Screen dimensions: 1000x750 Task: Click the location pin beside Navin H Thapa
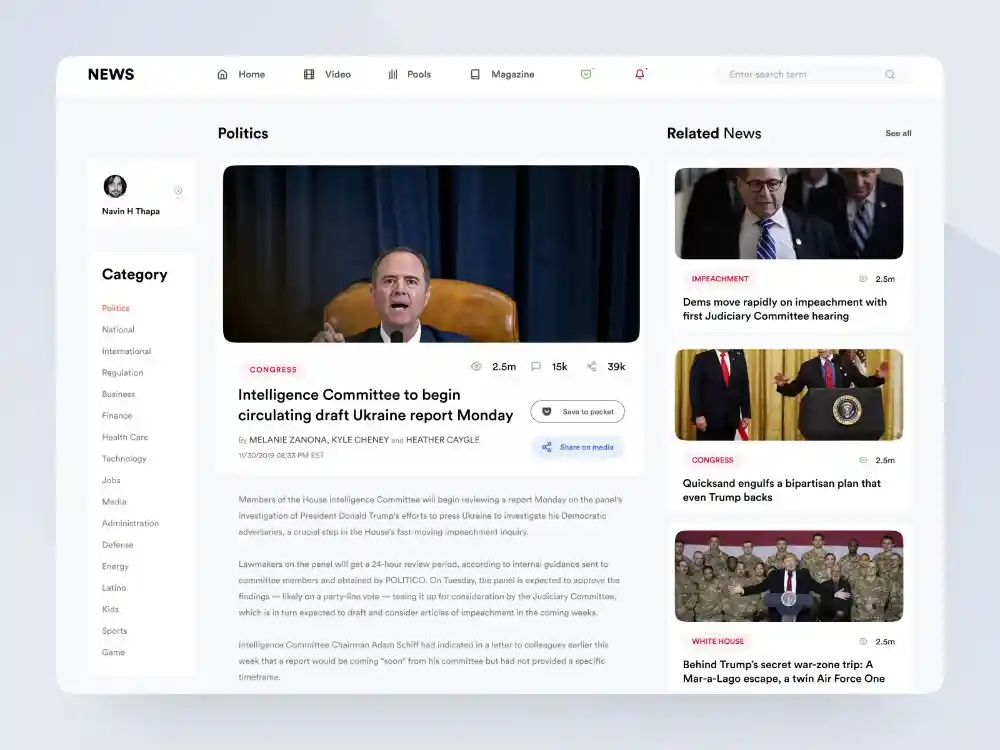click(178, 191)
